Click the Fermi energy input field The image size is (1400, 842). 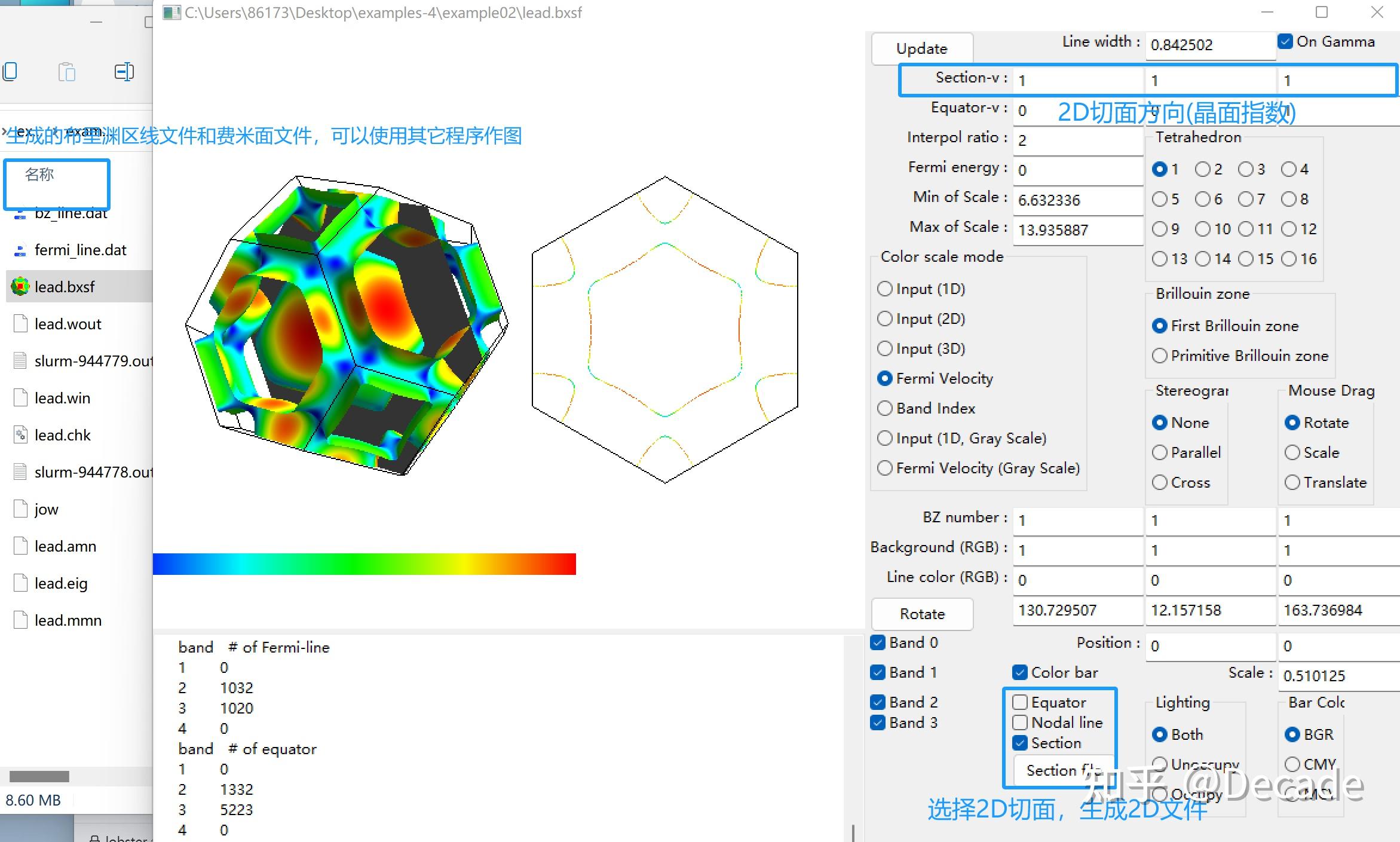pyautogui.click(x=1078, y=170)
